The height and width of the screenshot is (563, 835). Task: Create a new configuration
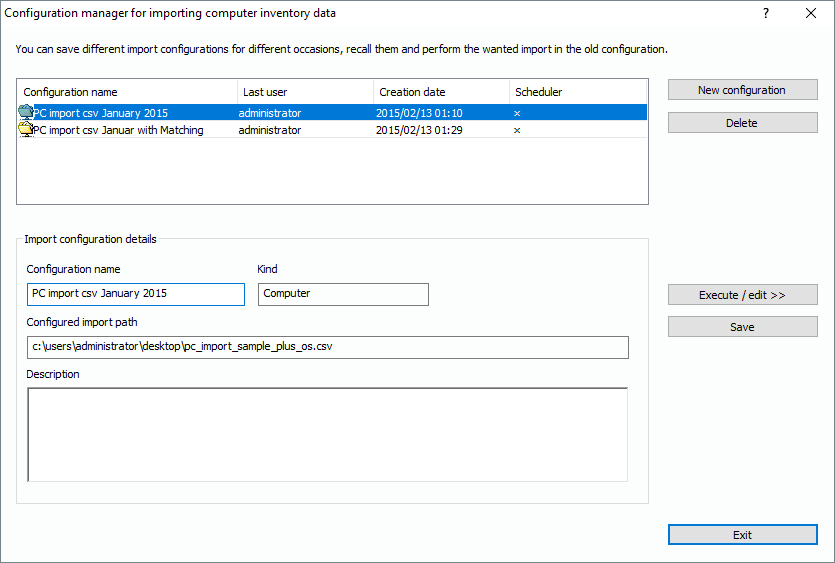[x=742, y=90]
